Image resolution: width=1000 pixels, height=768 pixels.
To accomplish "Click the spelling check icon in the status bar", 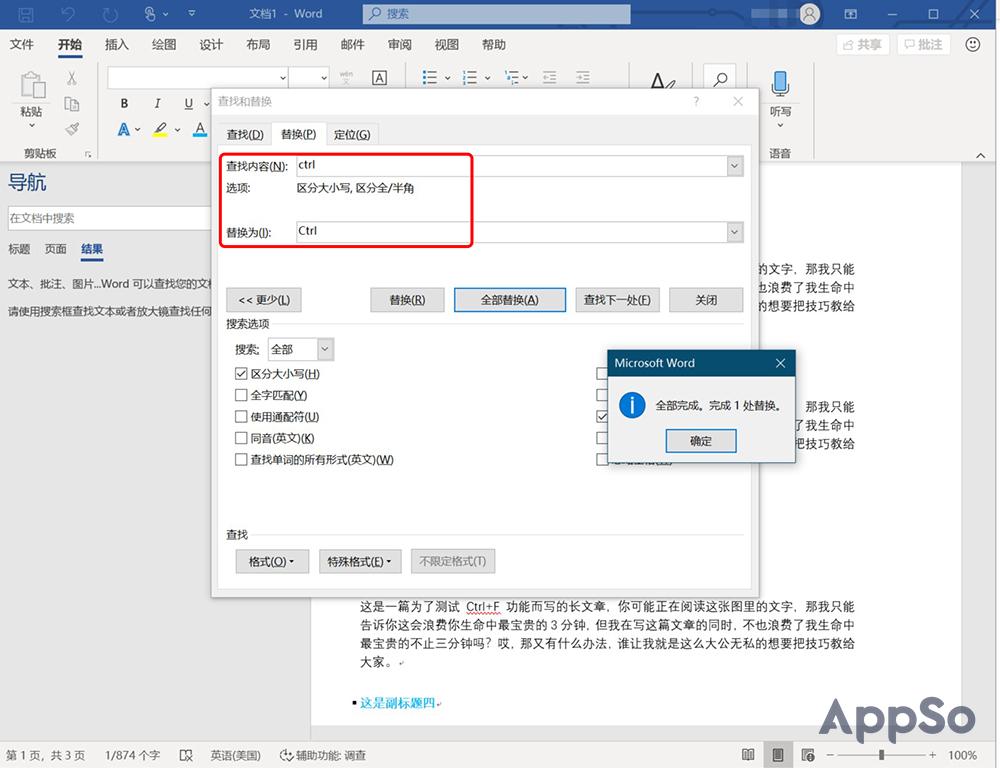I will (186, 755).
